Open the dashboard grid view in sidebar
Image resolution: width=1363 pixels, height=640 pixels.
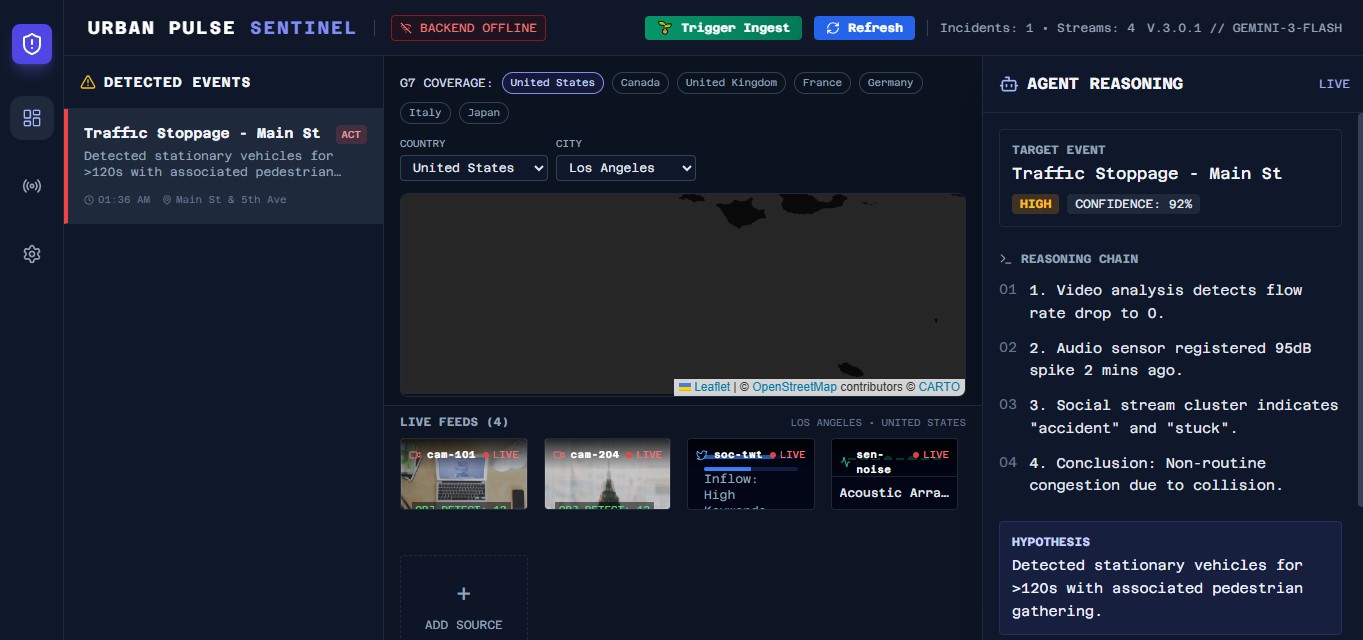32,118
